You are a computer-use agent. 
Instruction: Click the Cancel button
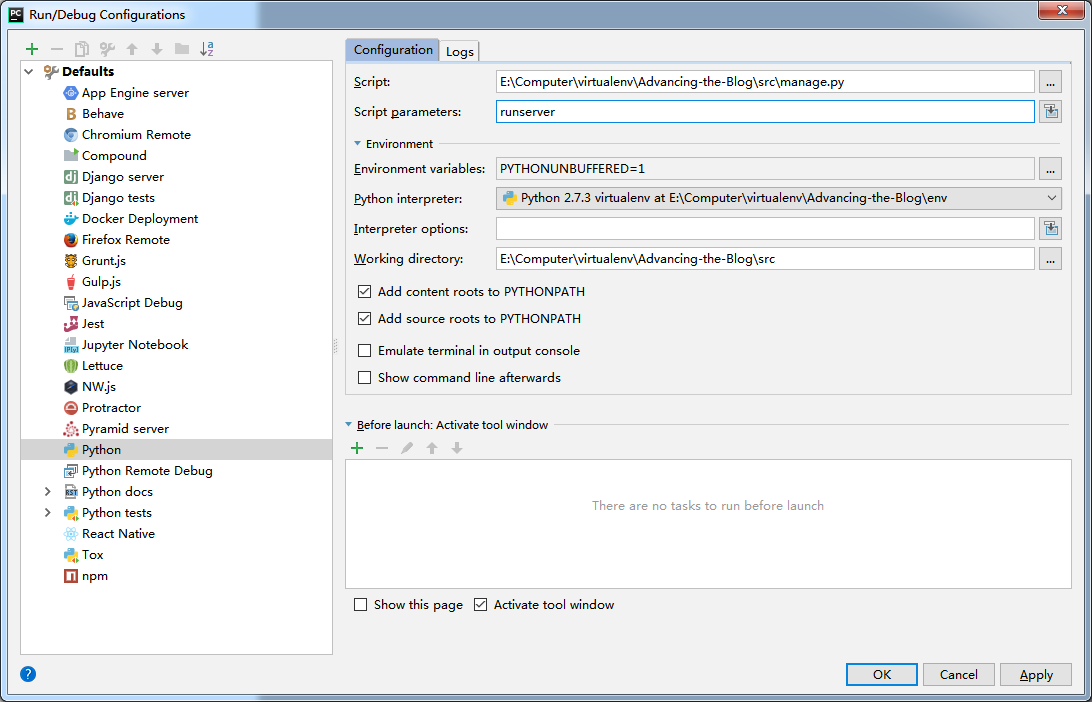pyautogui.click(x=958, y=674)
